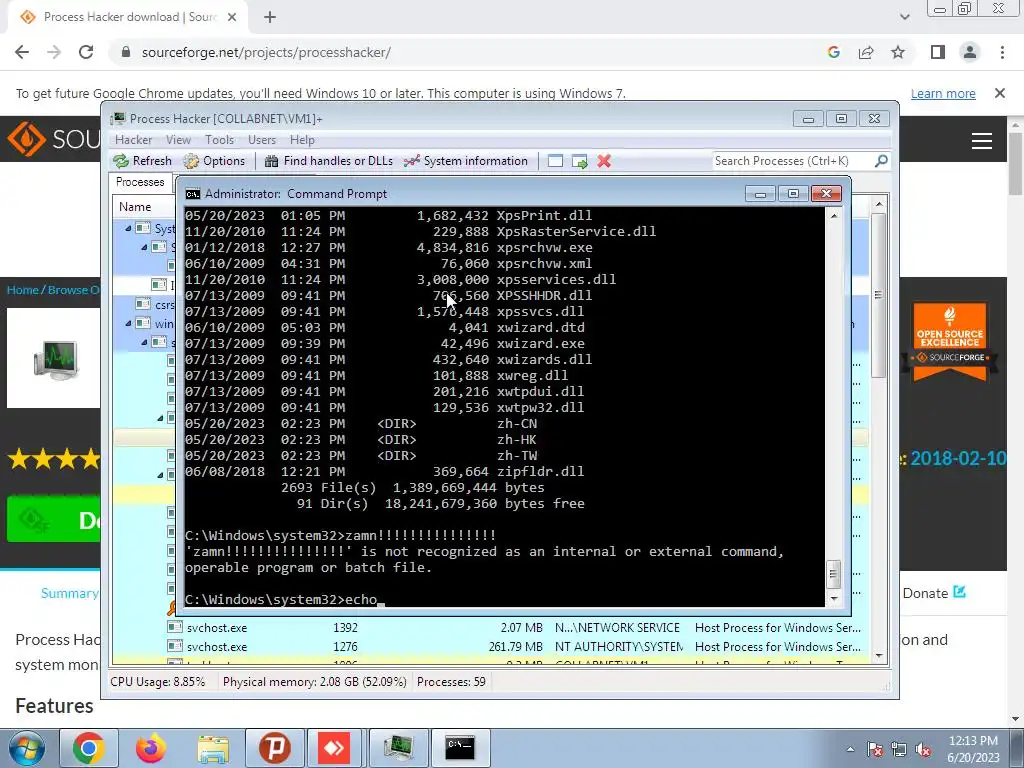The image size is (1024, 768).
Task: Click the find window icon in toolbar
Action: 555,161
